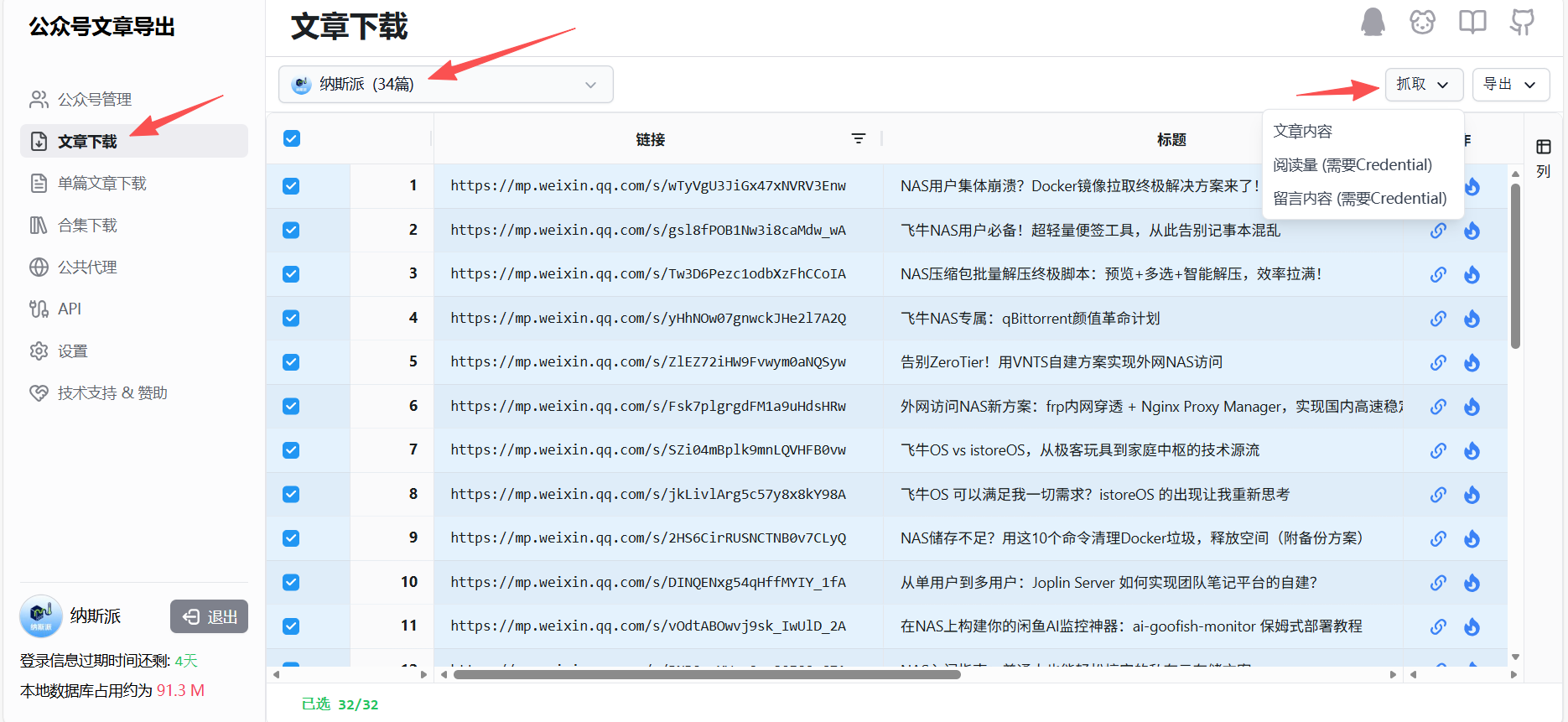1568x722 pixels.
Task: Click the link icon in row 5
Action: click(1438, 362)
